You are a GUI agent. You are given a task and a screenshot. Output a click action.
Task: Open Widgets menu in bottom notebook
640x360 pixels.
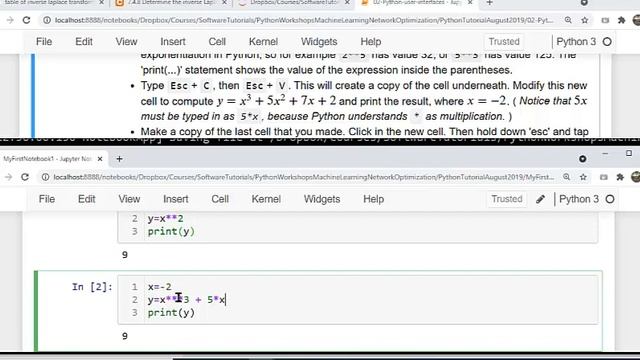(322, 199)
